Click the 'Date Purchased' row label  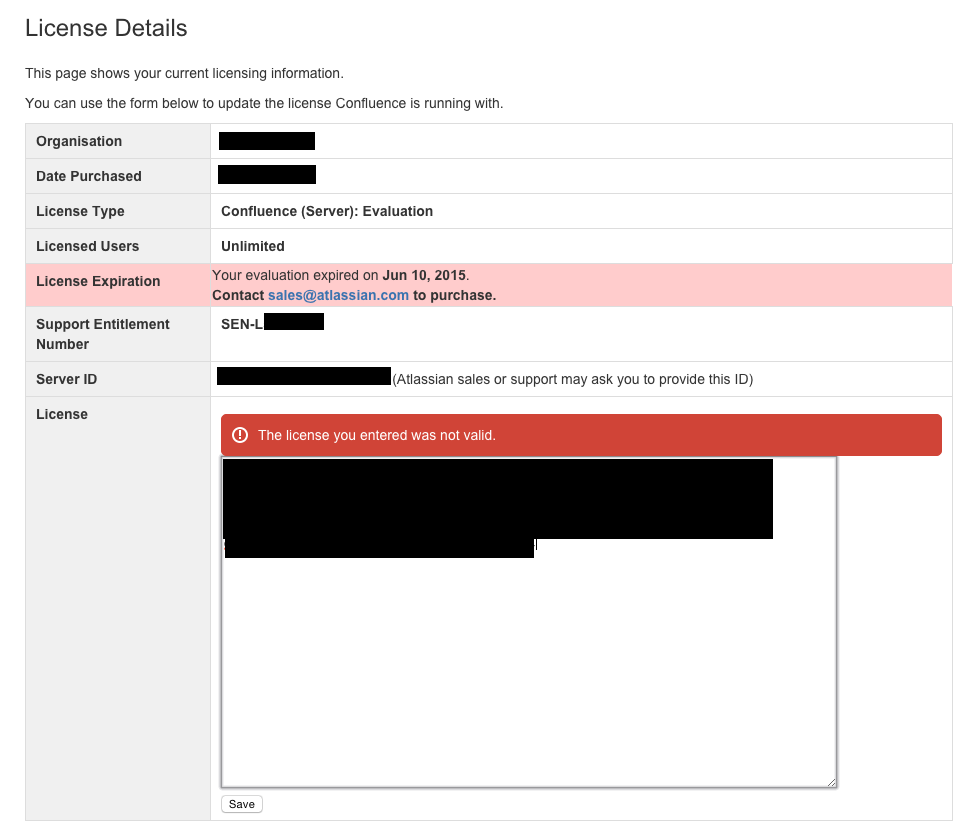(x=89, y=176)
